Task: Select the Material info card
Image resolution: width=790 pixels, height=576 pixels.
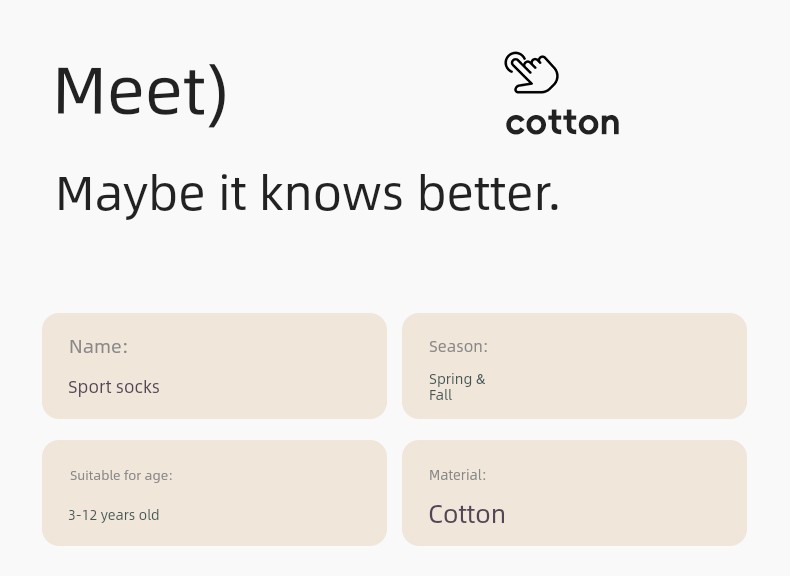Action: (574, 493)
